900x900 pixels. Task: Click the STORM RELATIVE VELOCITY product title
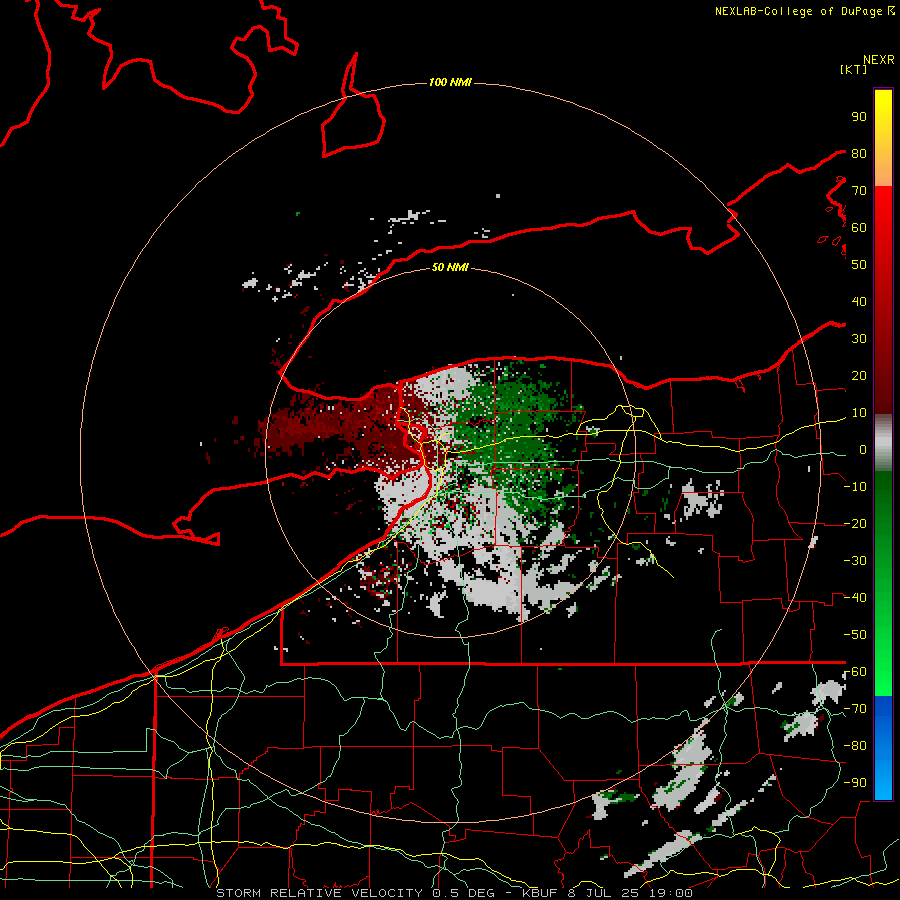(319, 893)
